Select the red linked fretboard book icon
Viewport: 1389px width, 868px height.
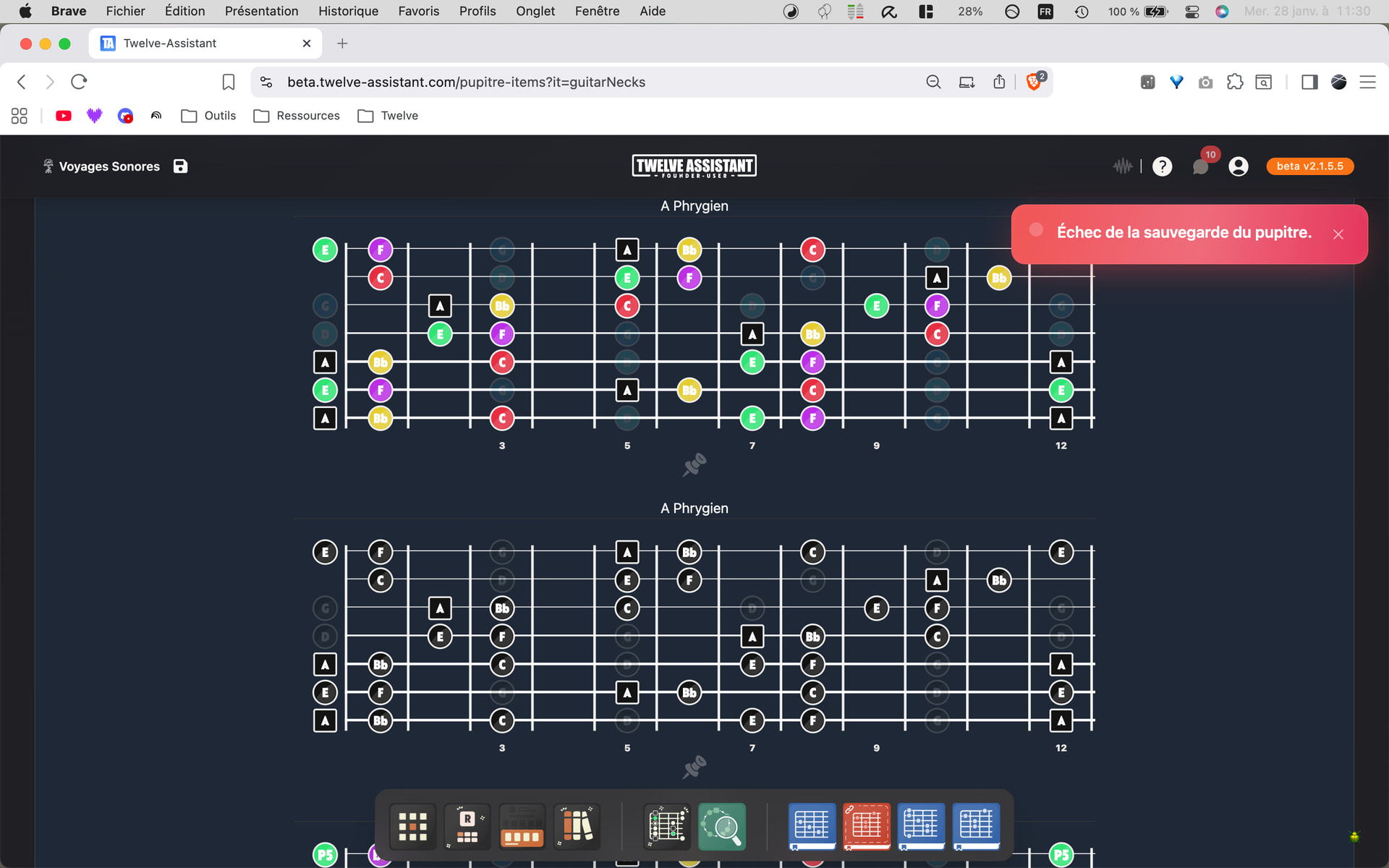(866, 826)
